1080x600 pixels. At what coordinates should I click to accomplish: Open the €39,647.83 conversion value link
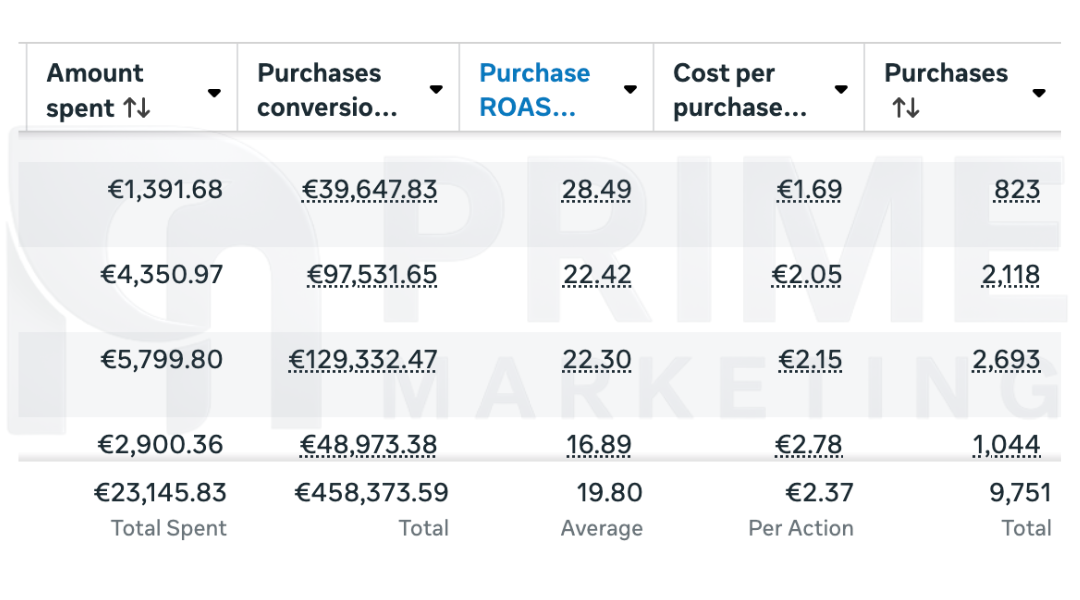(x=370, y=190)
